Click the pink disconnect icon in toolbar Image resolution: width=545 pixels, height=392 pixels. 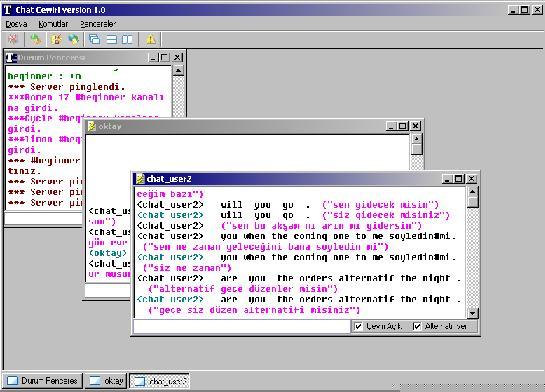point(13,39)
